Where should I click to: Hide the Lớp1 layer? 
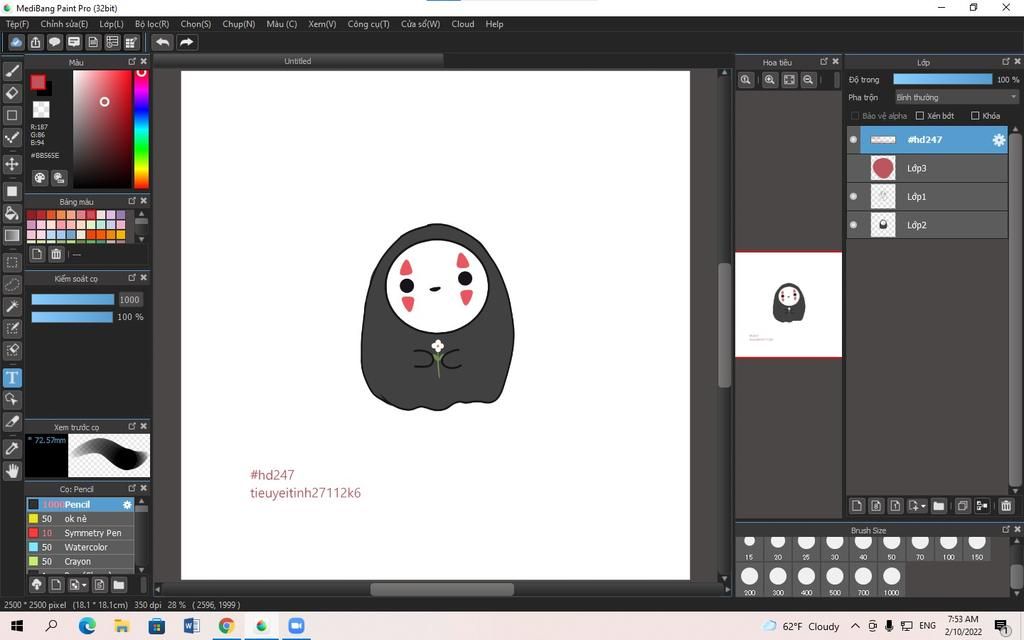pyautogui.click(x=853, y=197)
